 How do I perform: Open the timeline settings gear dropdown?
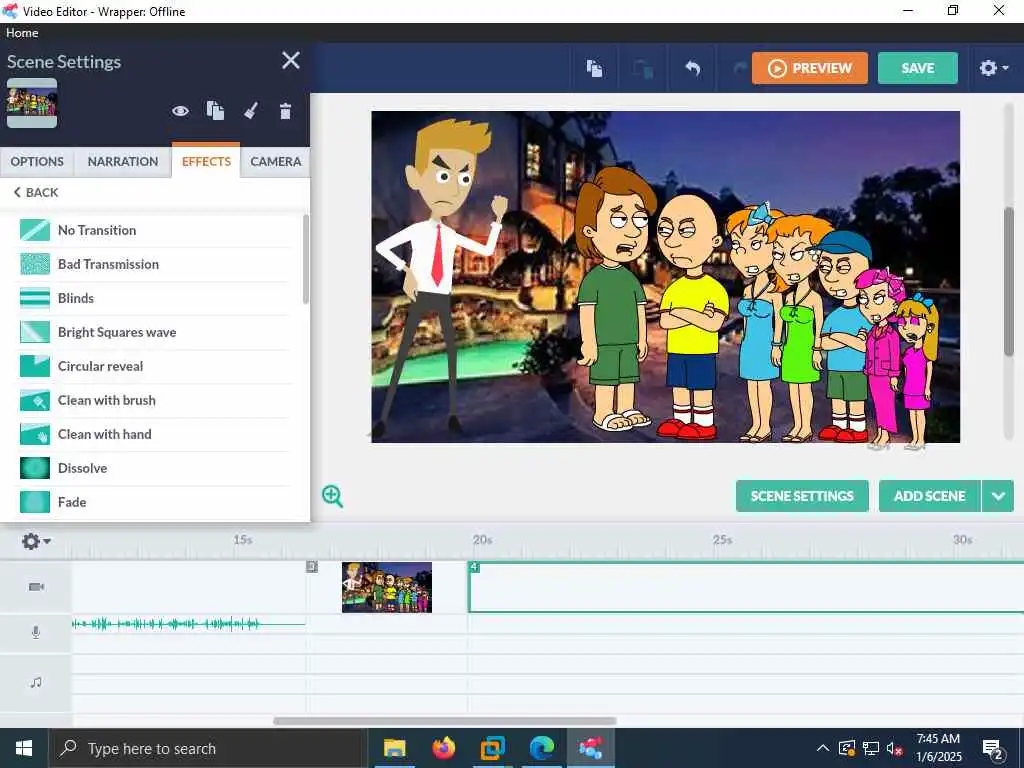pyautogui.click(x=36, y=541)
